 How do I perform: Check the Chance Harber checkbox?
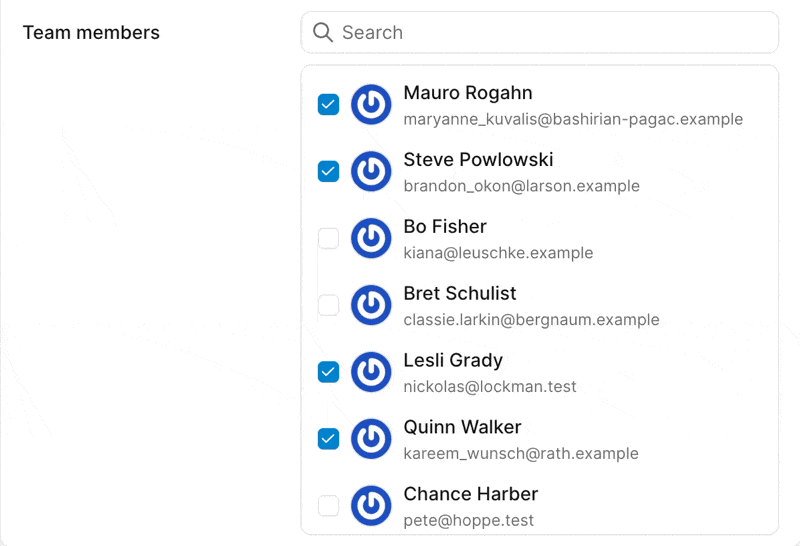(x=329, y=506)
